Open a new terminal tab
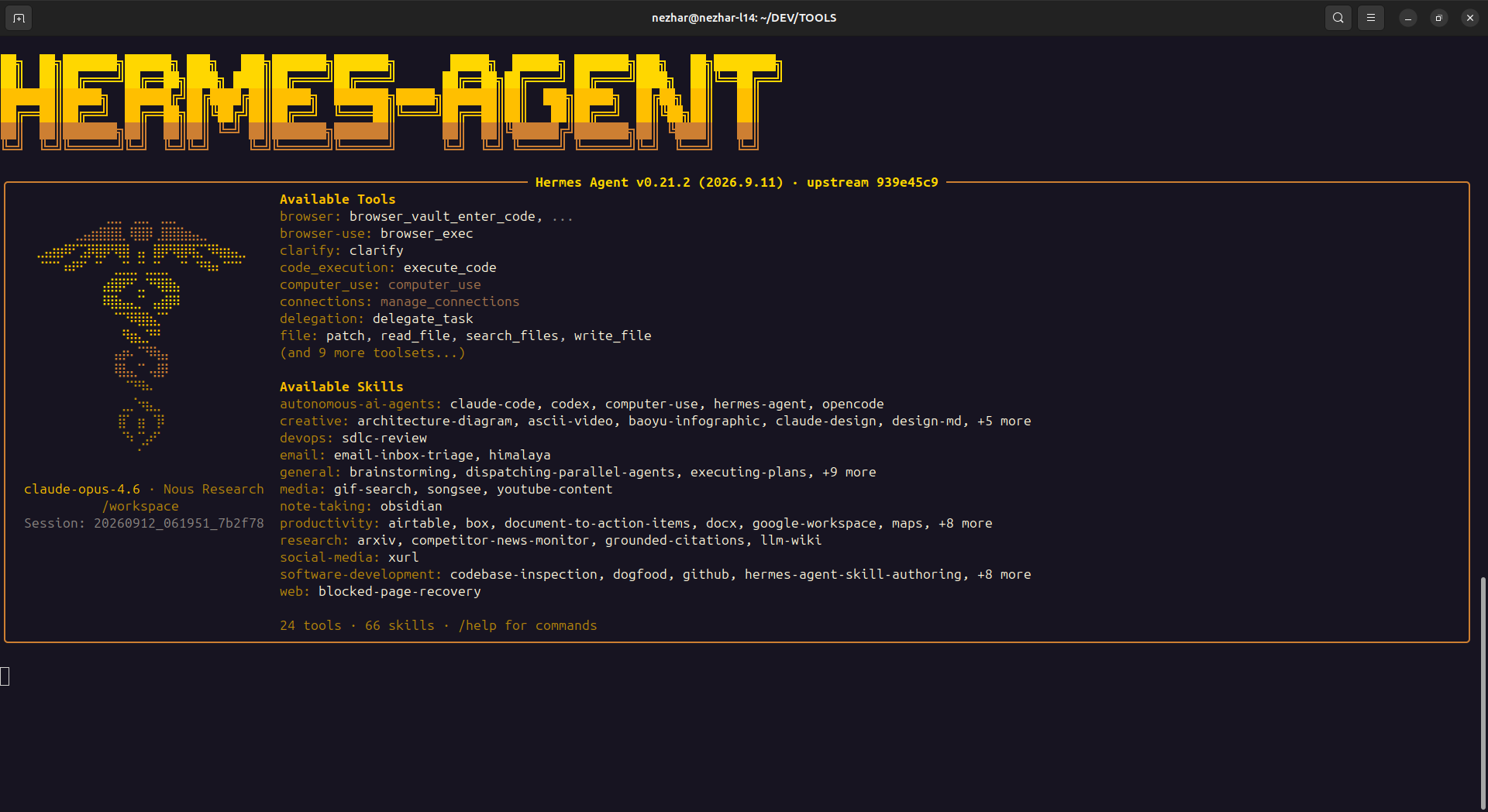 [x=19, y=18]
